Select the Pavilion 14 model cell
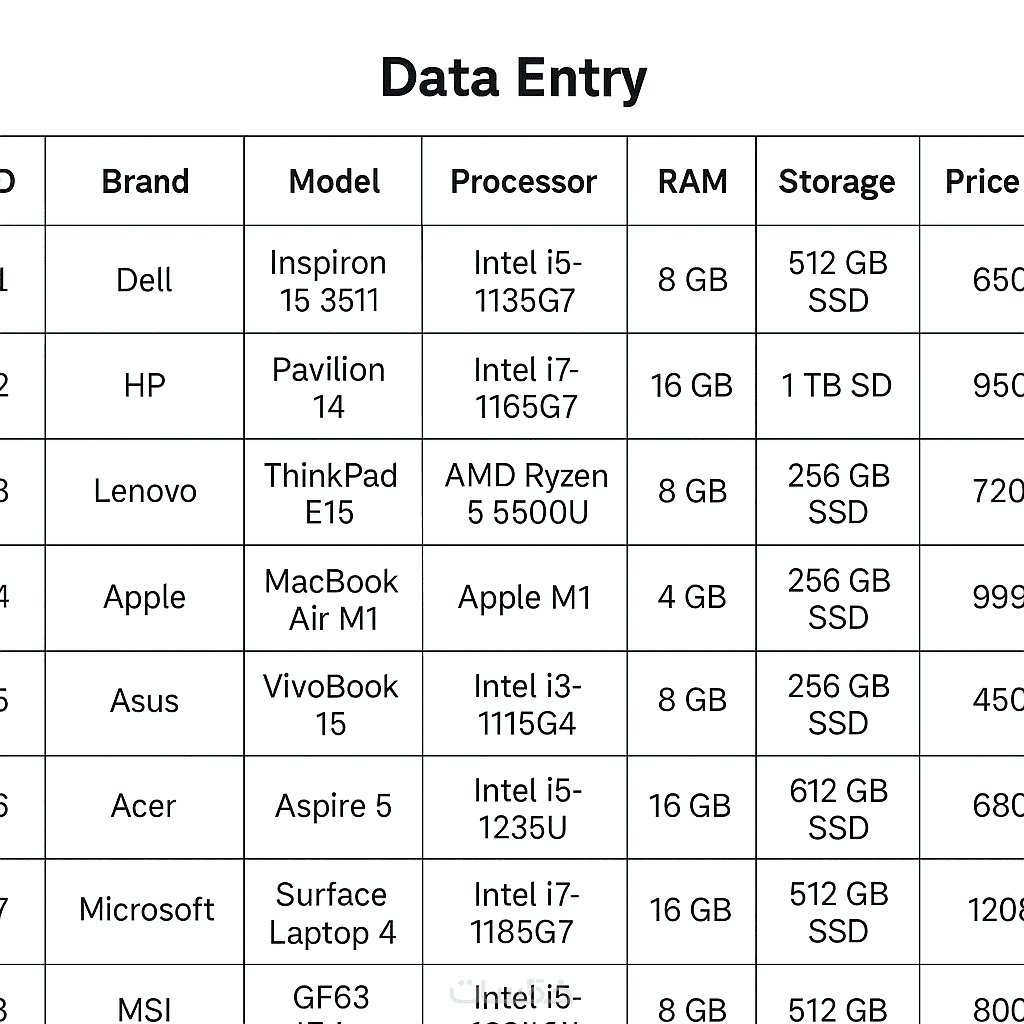Image resolution: width=1024 pixels, height=1024 pixels. [x=329, y=387]
